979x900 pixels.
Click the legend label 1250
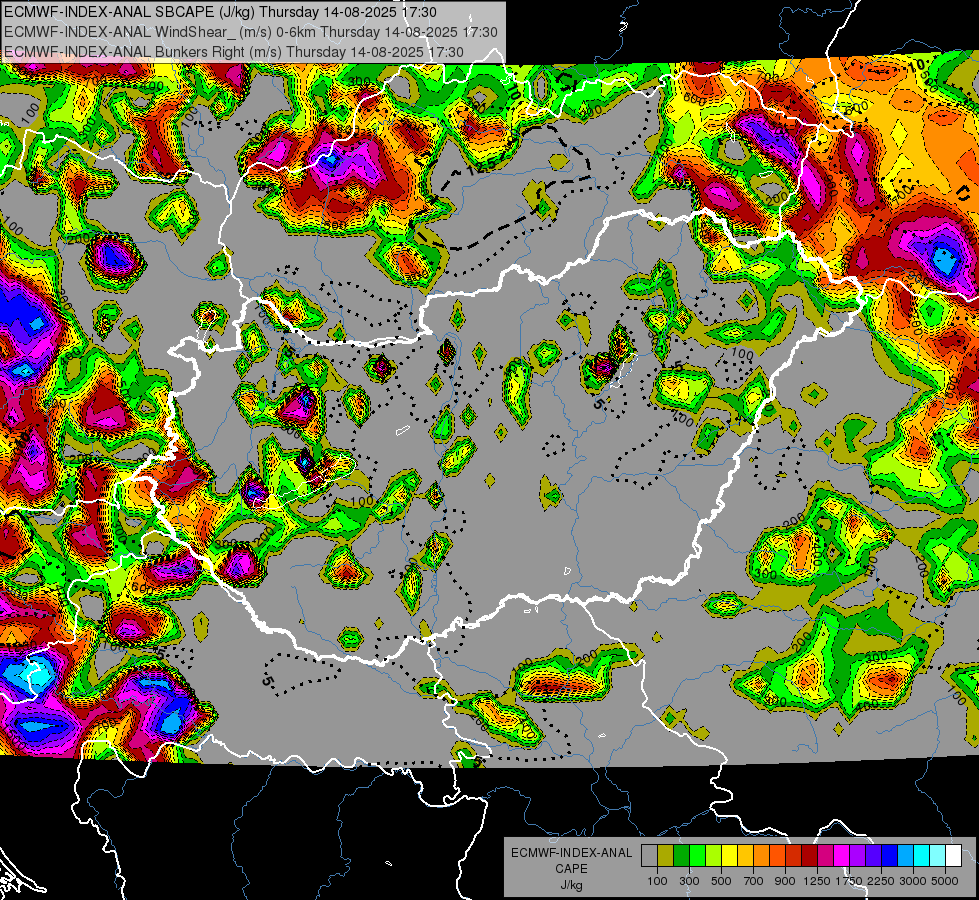point(817,881)
